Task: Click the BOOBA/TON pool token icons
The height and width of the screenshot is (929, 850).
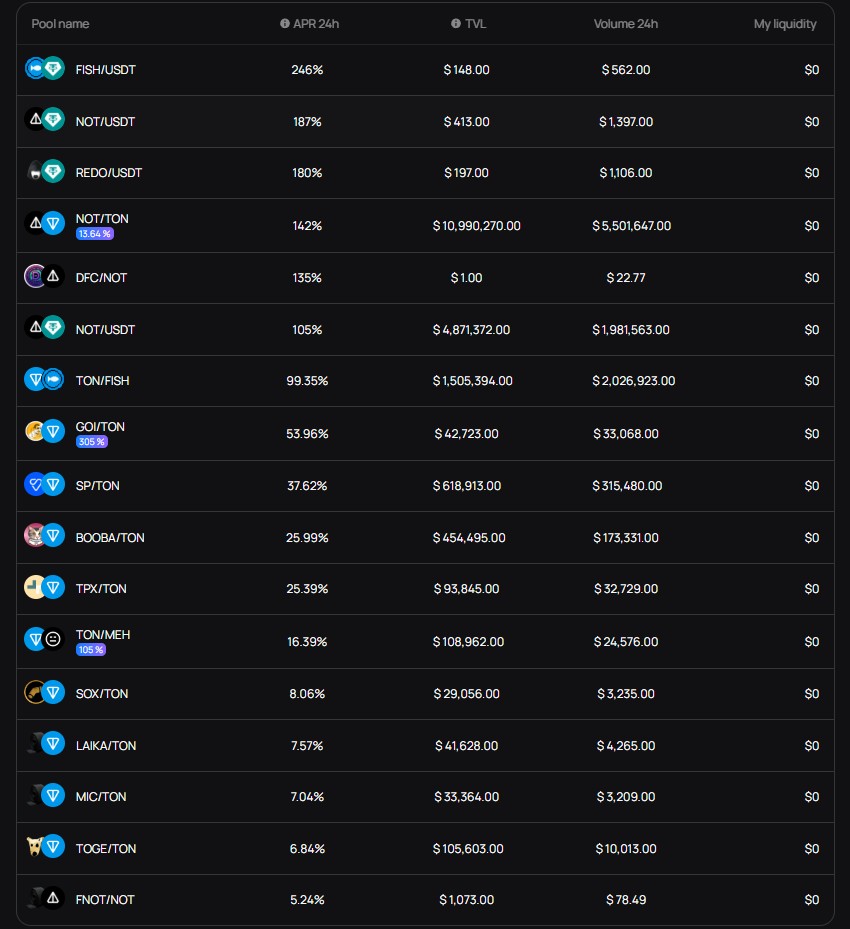Action: (44, 536)
